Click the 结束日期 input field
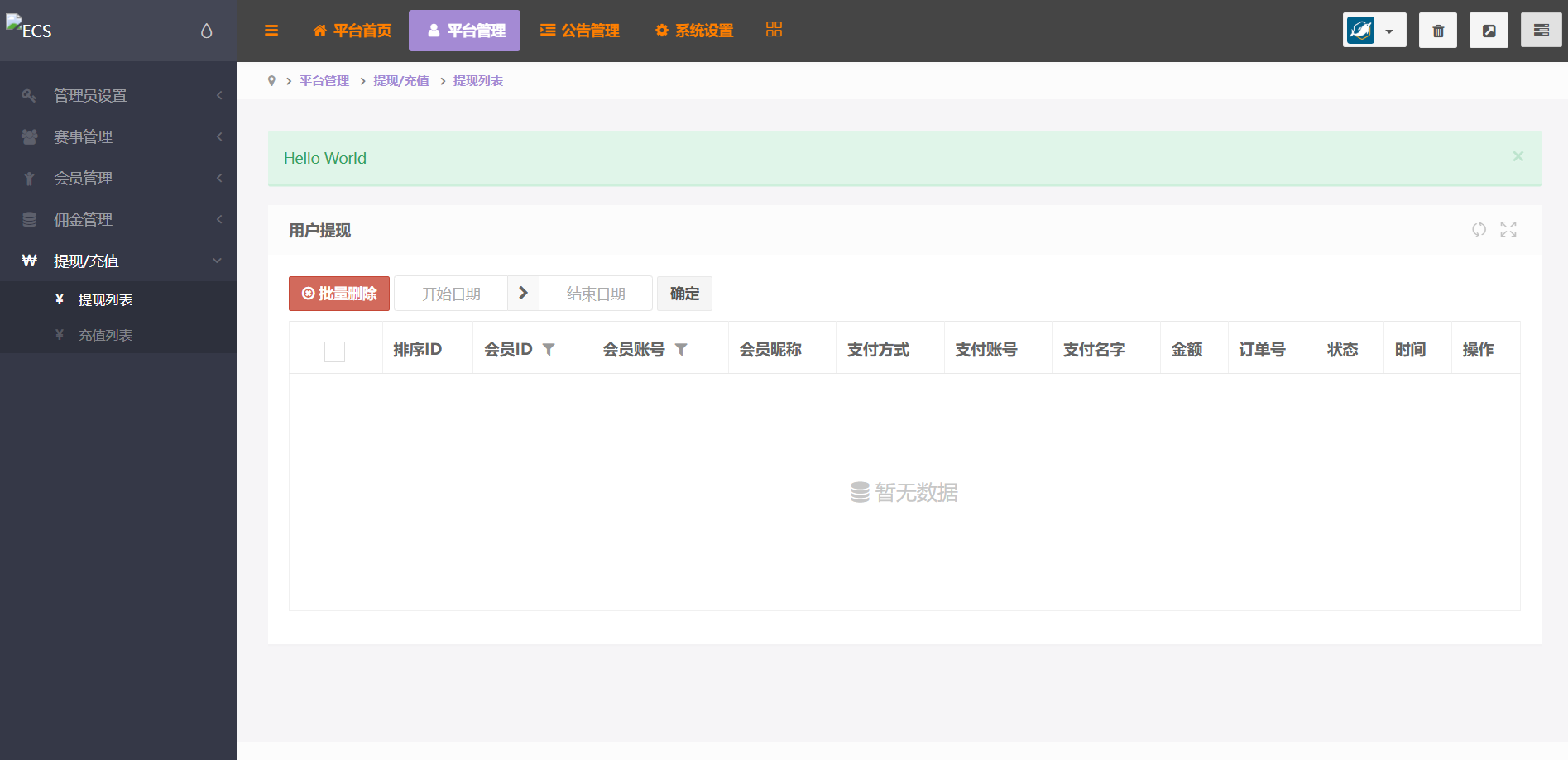This screenshot has height=760, width=1568. tap(596, 294)
